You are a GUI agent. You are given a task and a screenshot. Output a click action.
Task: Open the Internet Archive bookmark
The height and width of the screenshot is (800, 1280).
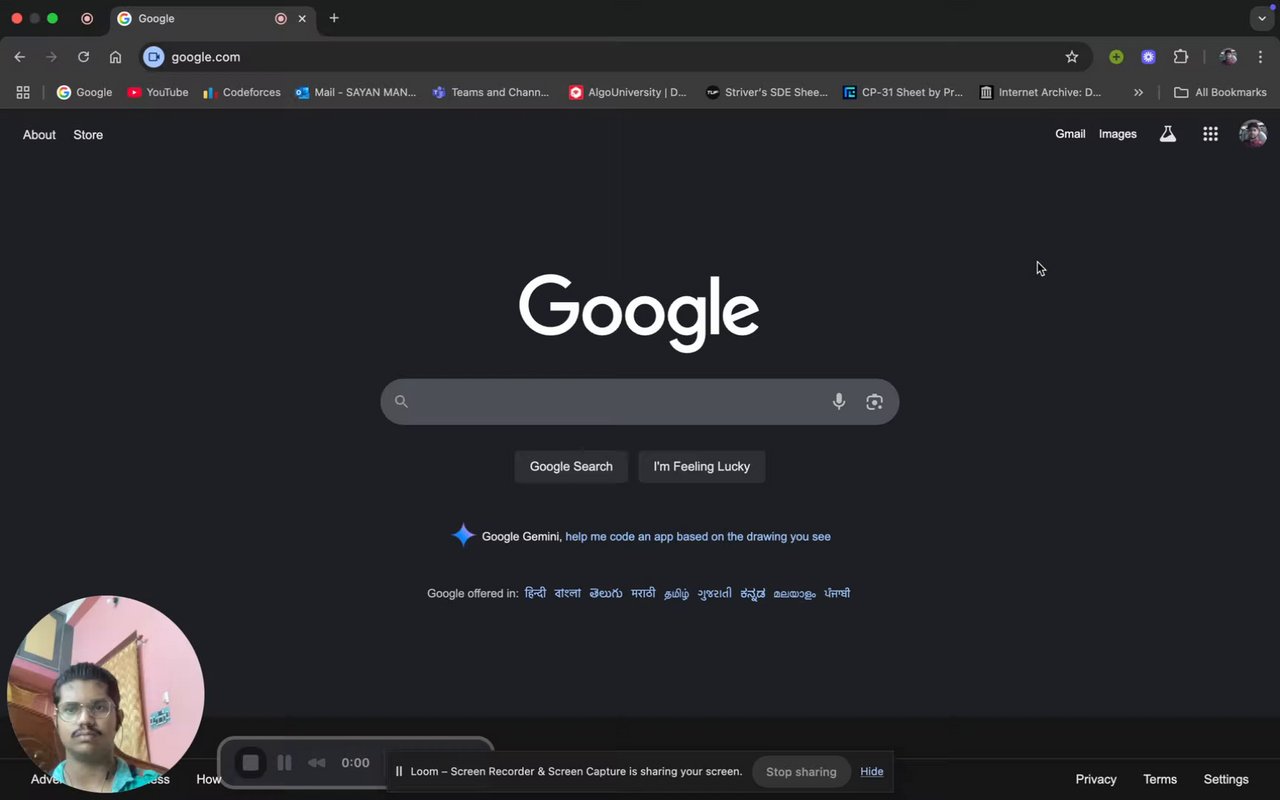(x=1041, y=92)
